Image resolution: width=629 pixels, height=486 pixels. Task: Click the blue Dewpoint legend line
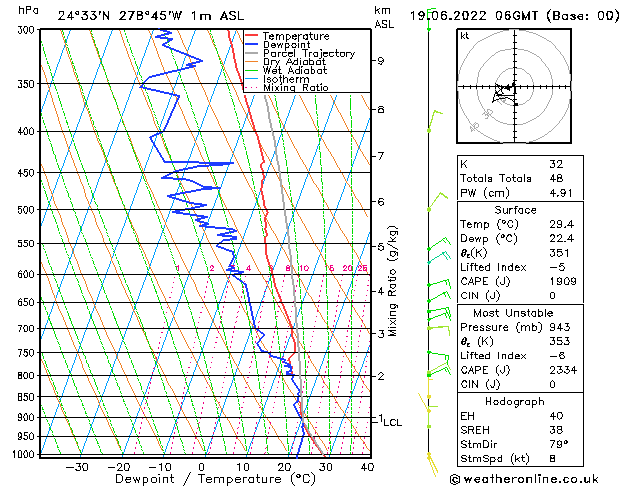[252, 44]
